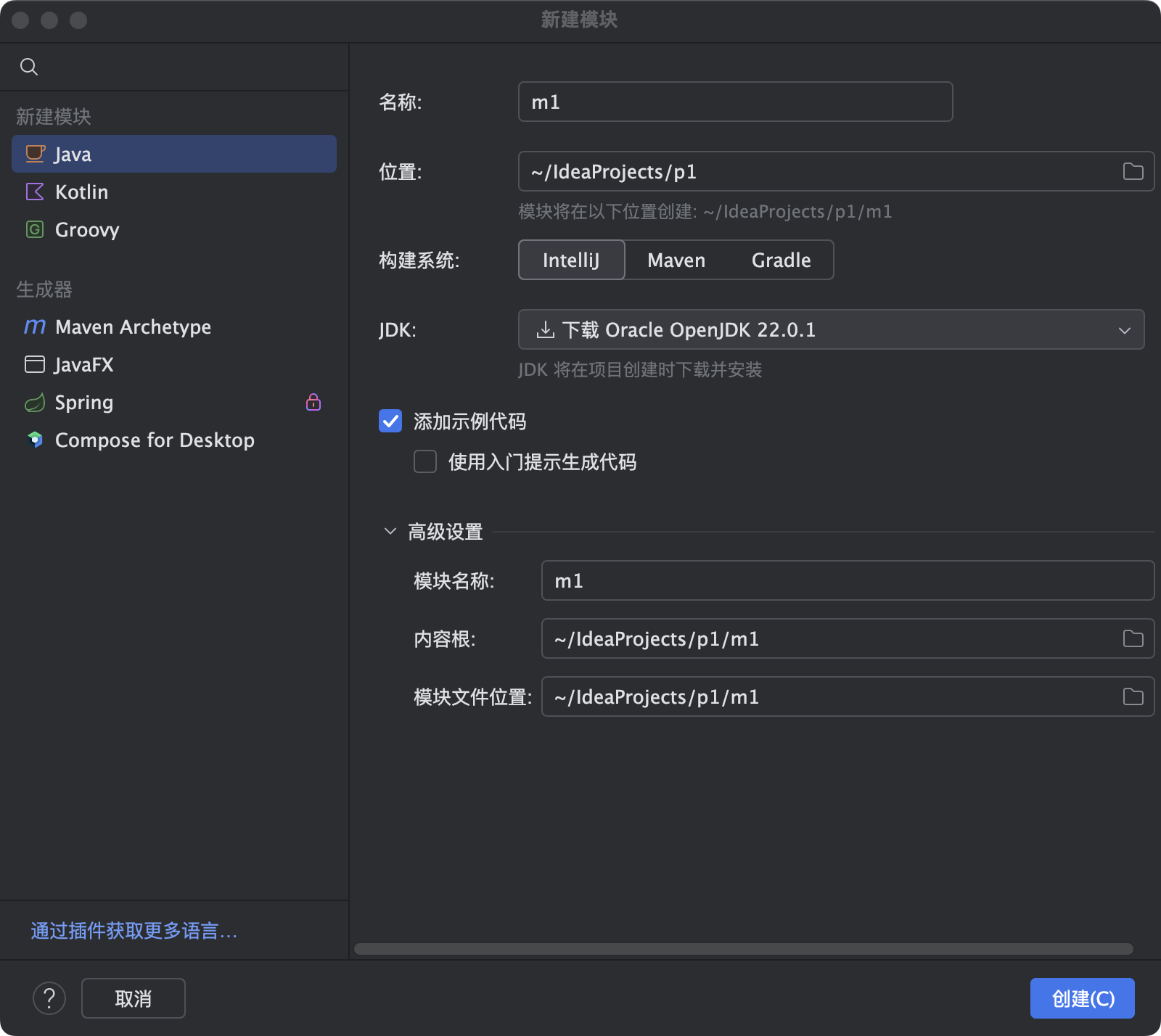
Task: Select Compose for Desktop generator
Action: click(174, 440)
